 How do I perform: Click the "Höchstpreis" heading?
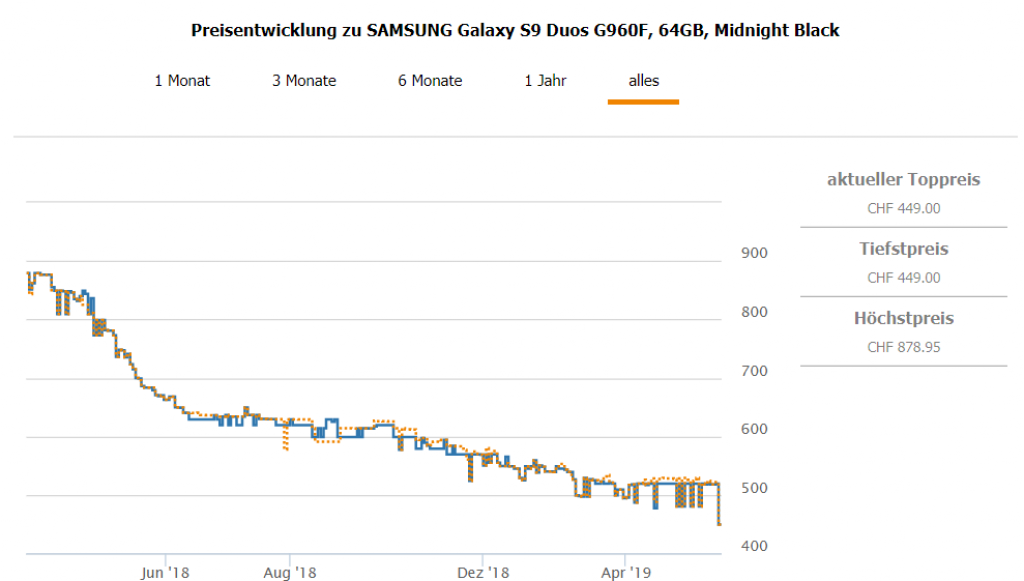(x=903, y=319)
